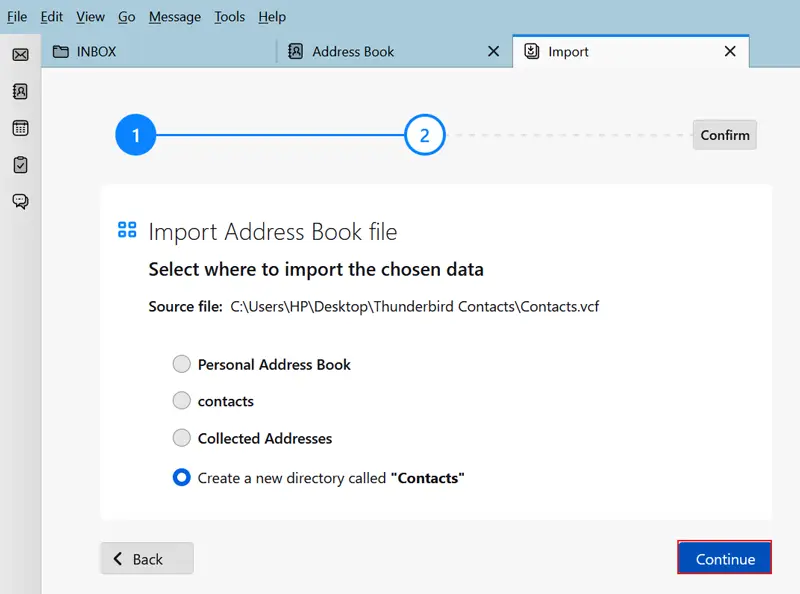
Task: Open the Tools menu
Action: point(229,16)
